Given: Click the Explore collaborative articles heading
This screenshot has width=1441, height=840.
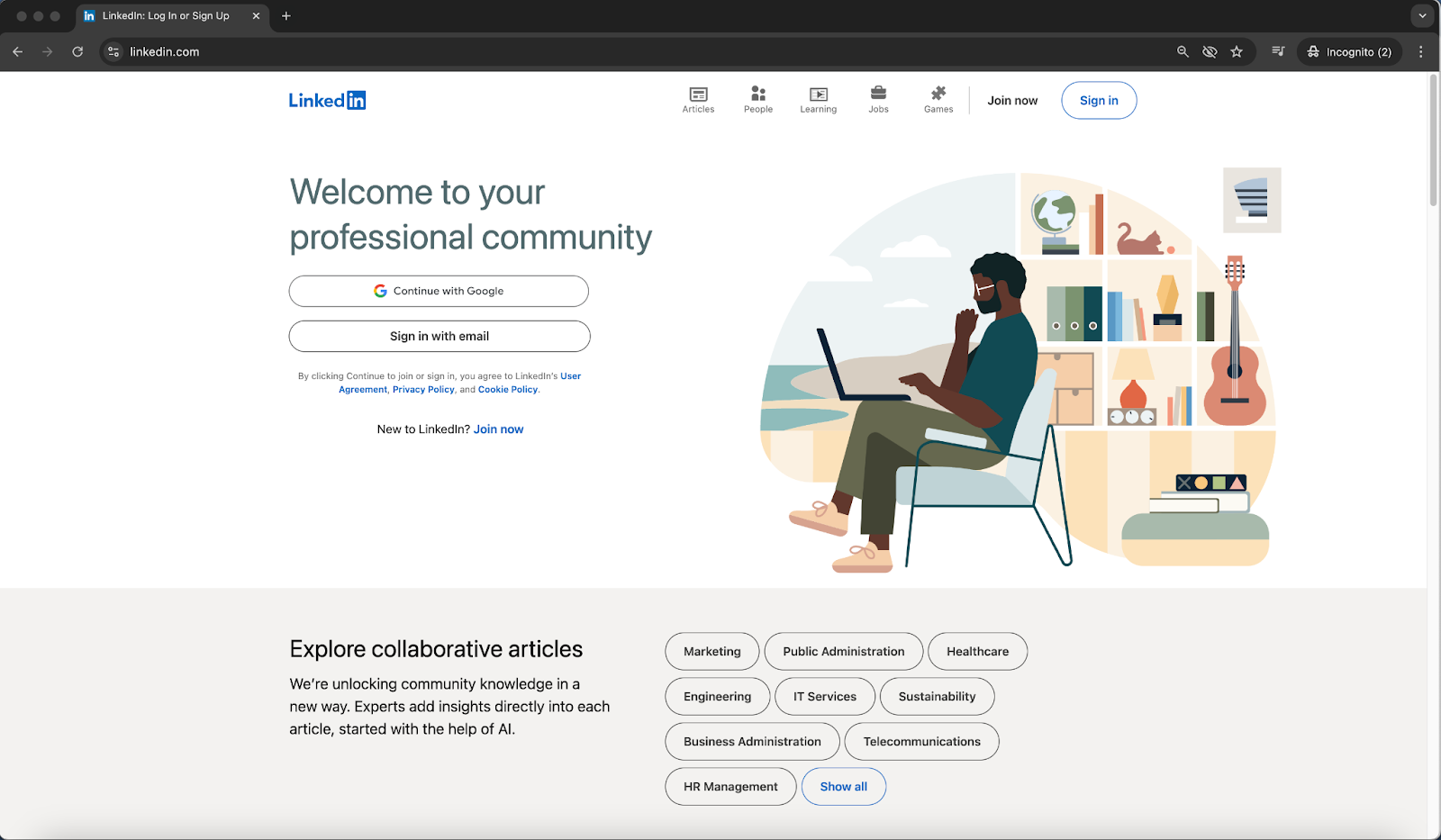Looking at the screenshot, I should point(436,649).
